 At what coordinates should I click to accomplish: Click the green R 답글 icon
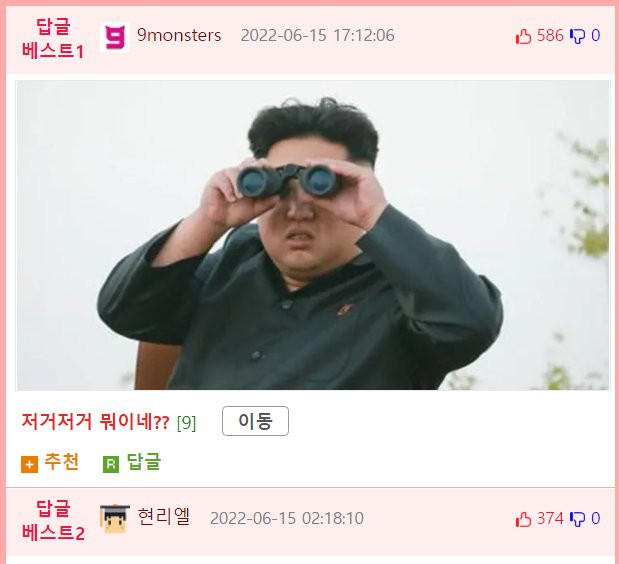click(111, 464)
